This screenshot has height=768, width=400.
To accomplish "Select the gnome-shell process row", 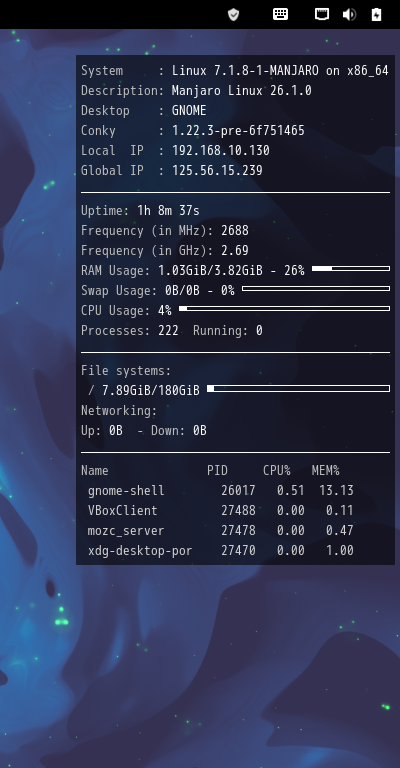I will [220, 491].
